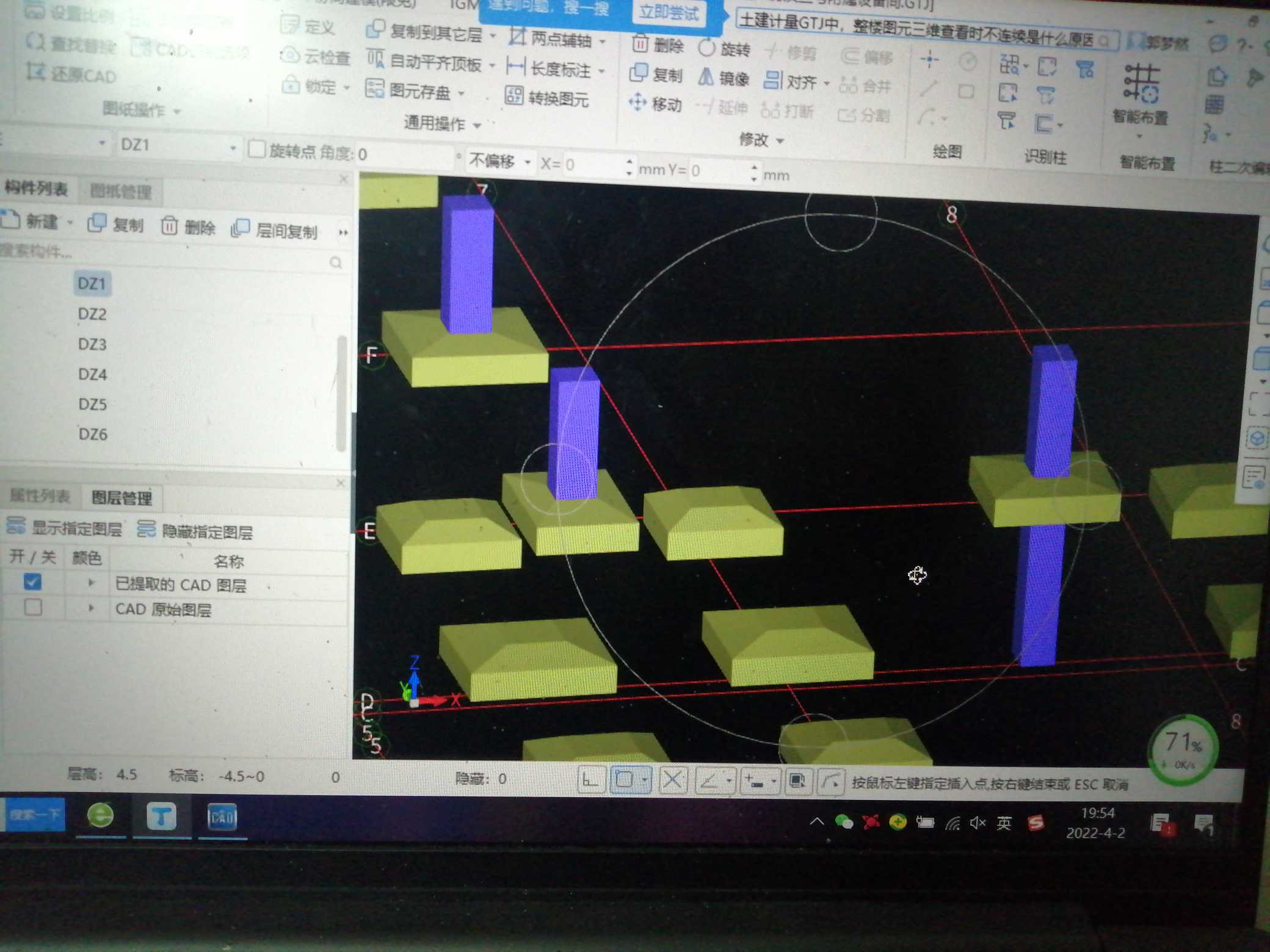Screen dimensions: 1270x952
Task: Click 显示指定图层 show specified layer
Action: pyautogui.click(x=64, y=527)
